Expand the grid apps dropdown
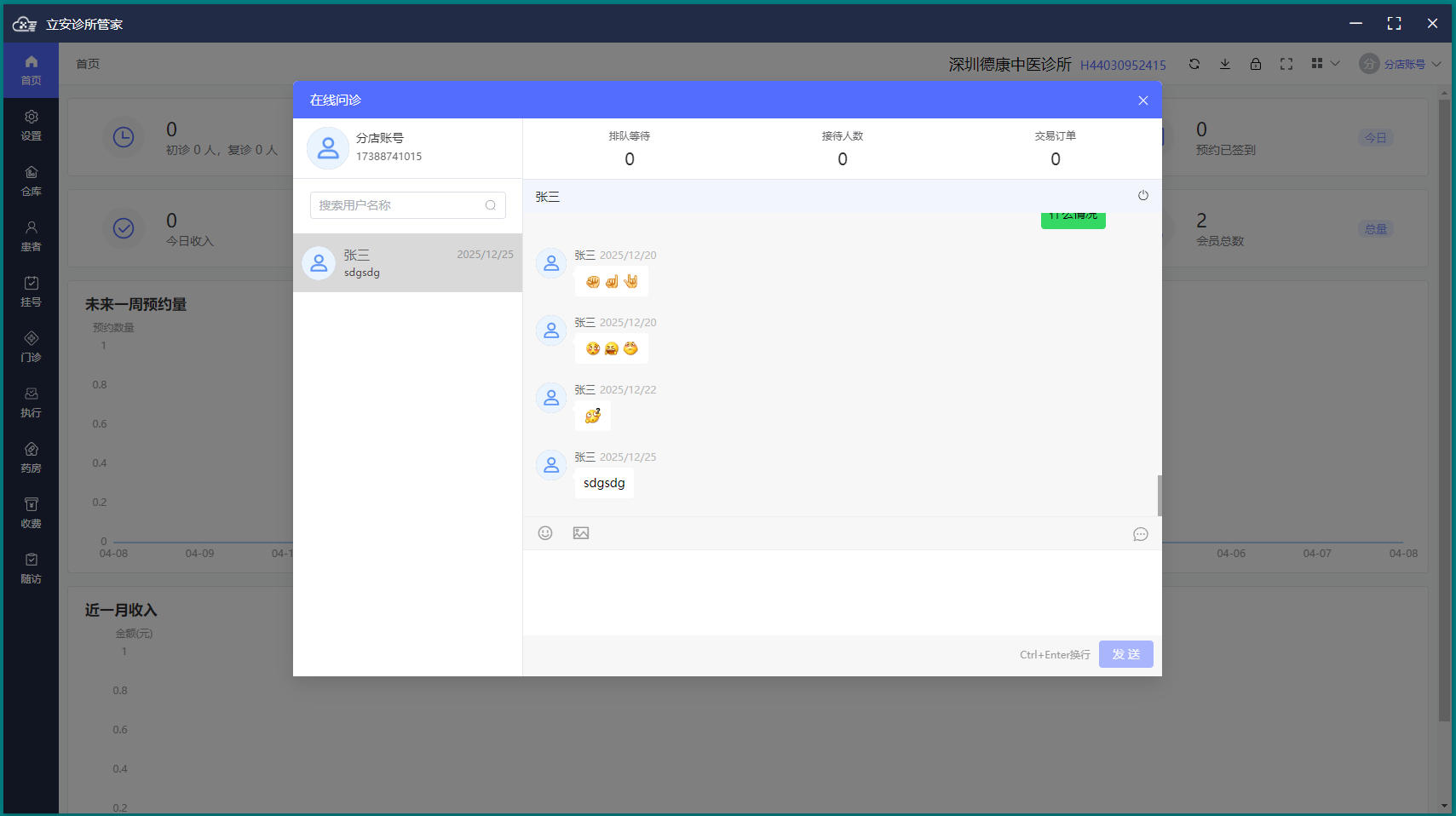 pos(1326,64)
